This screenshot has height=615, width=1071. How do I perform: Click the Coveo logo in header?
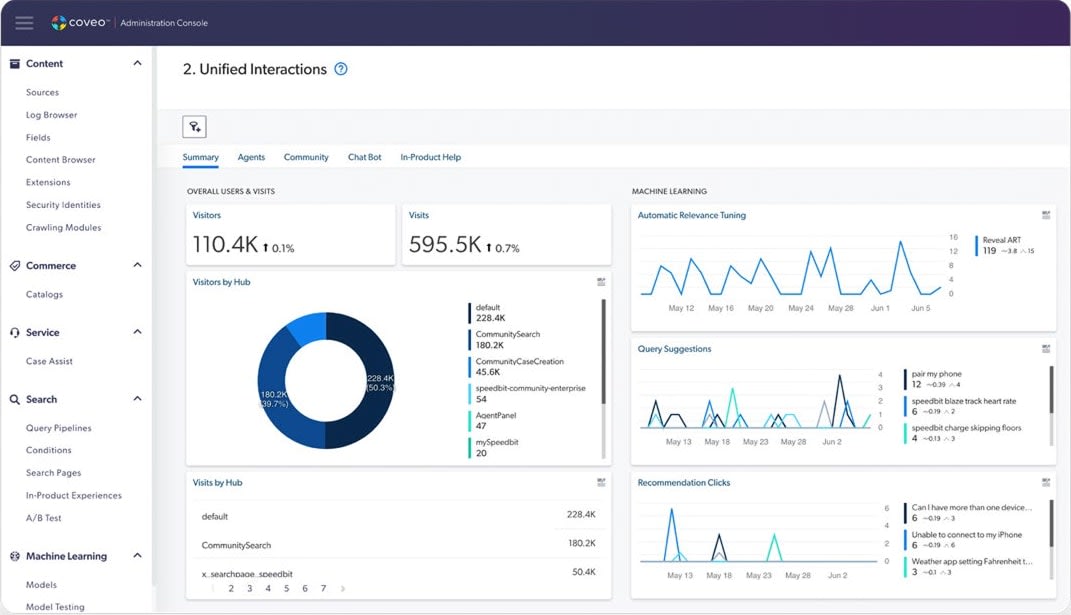[79, 23]
